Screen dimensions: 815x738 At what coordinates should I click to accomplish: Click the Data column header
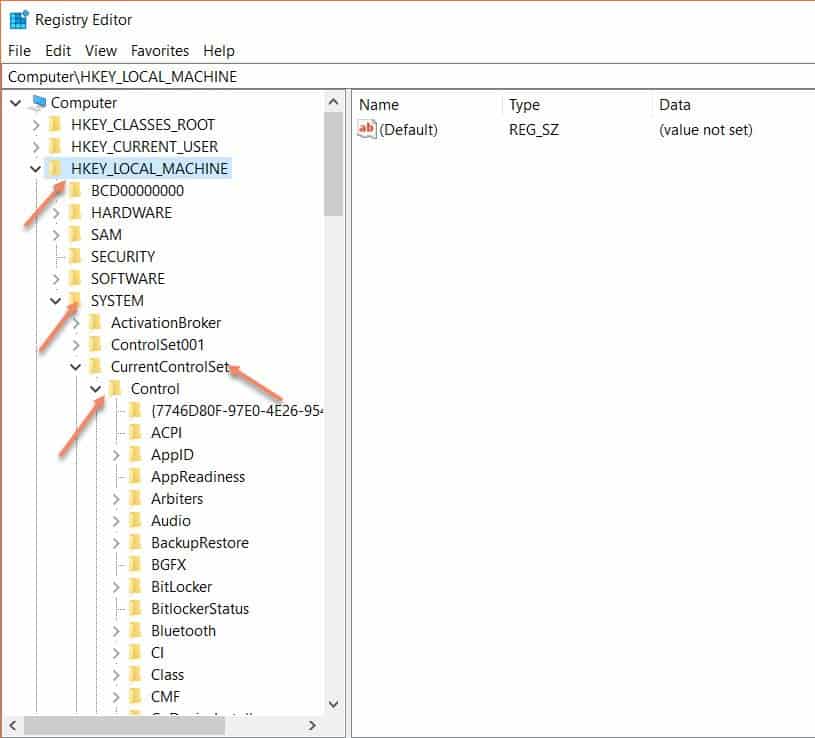click(x=674, y=105)
